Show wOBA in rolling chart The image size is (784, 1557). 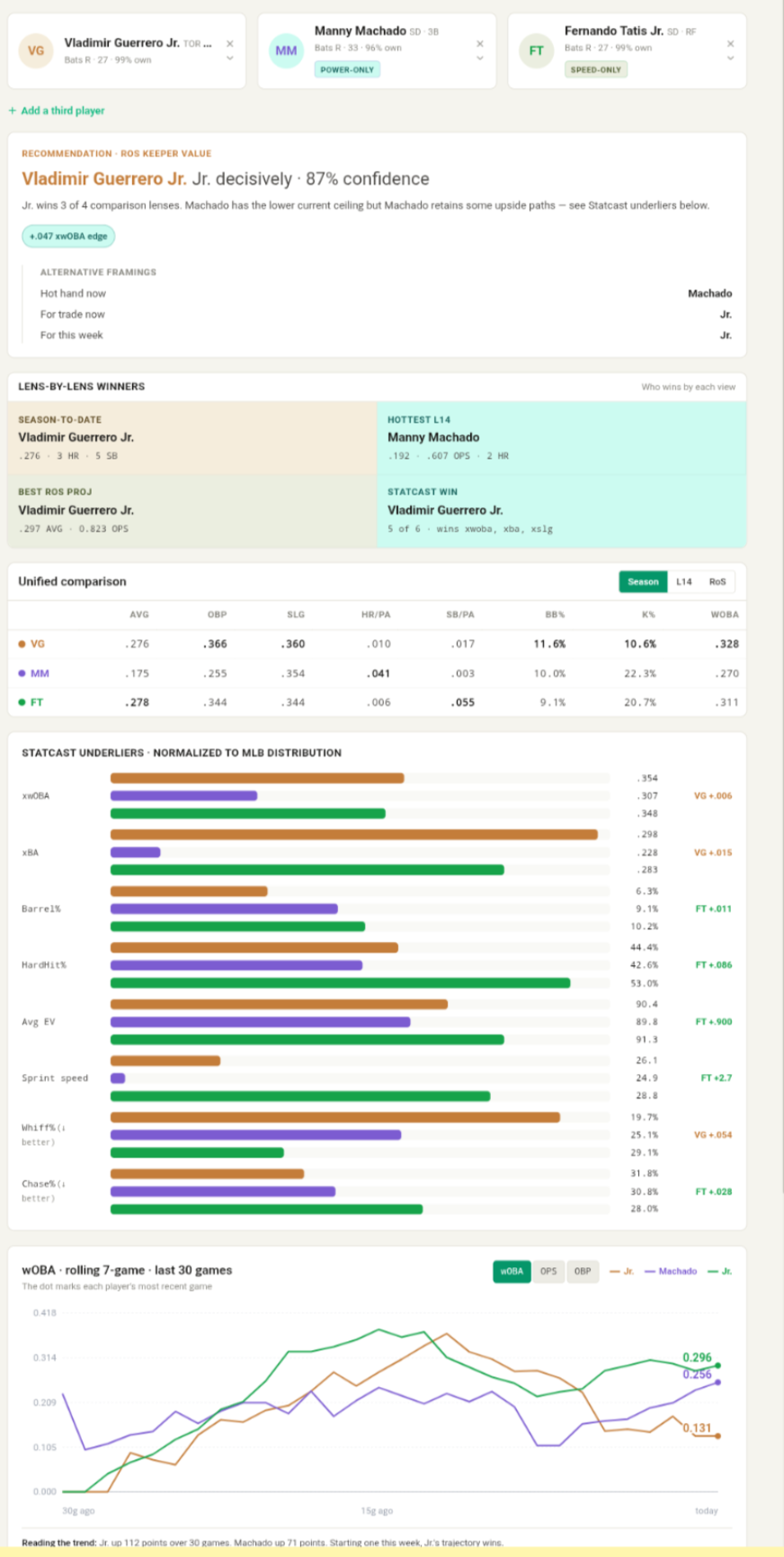point(512,1272)
